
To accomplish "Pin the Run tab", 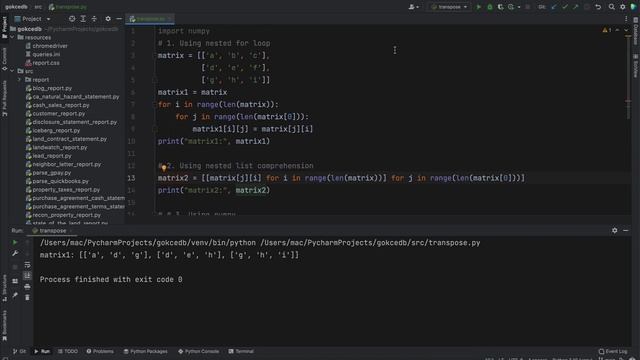I will pyautogui.click(x=15, y=295).
